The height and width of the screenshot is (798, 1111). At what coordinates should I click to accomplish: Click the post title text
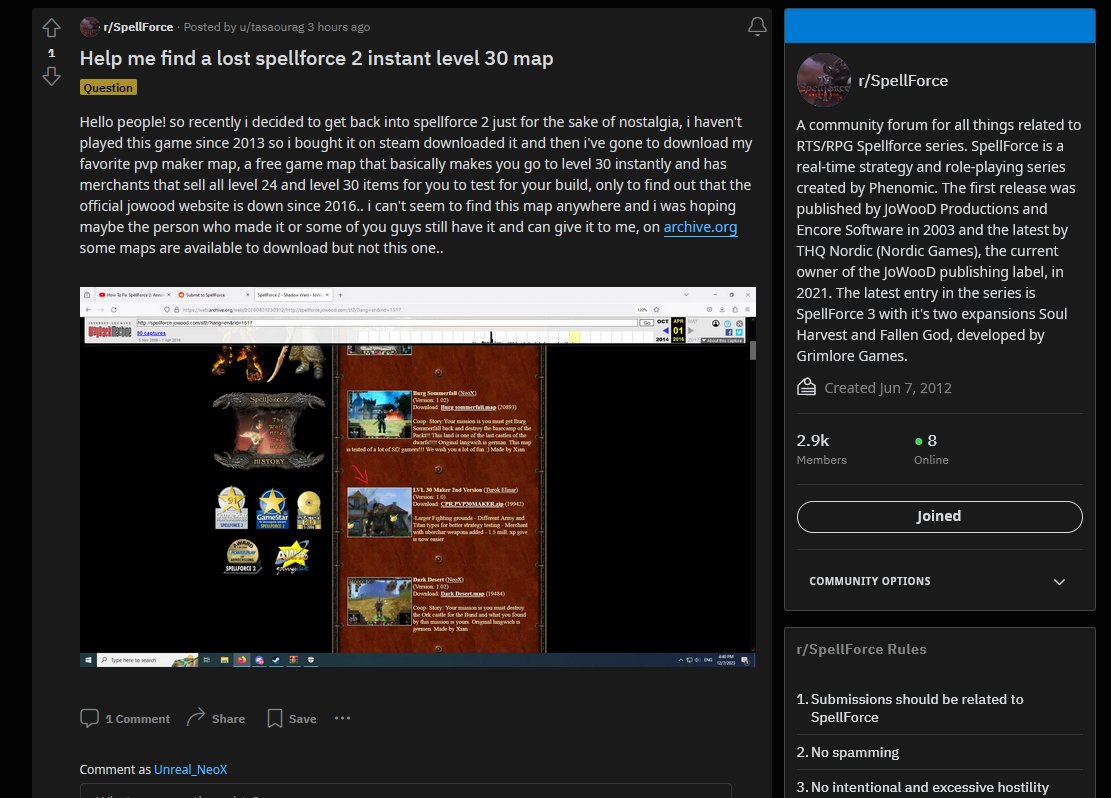(316, 58)
